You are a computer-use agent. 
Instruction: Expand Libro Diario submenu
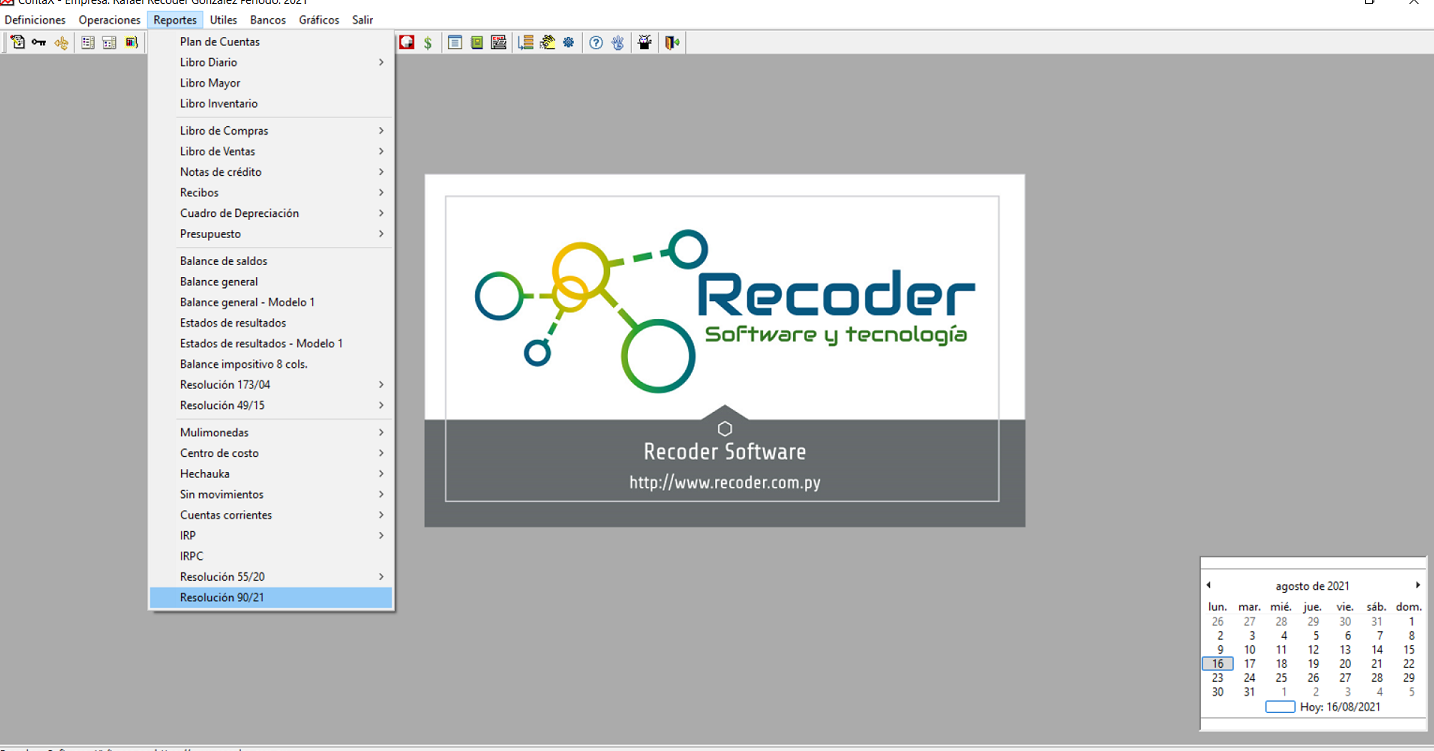point(271,62)
